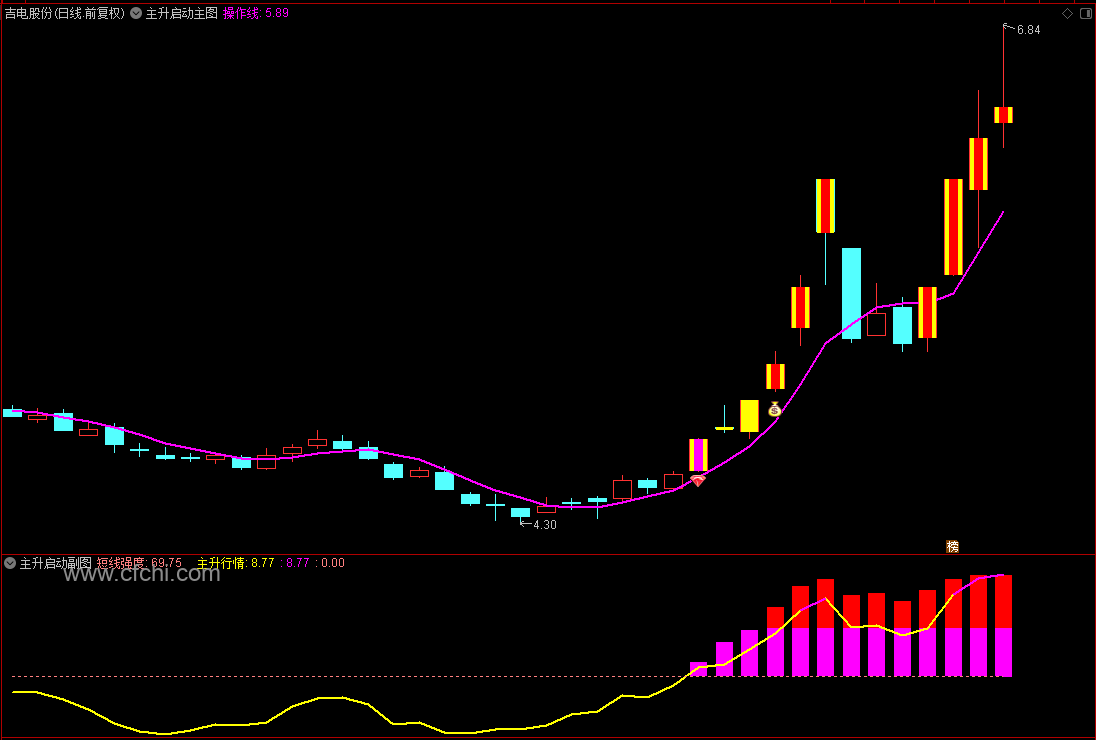Click the diamond marker icon at top right
1096x740 pixels.
1067,13
